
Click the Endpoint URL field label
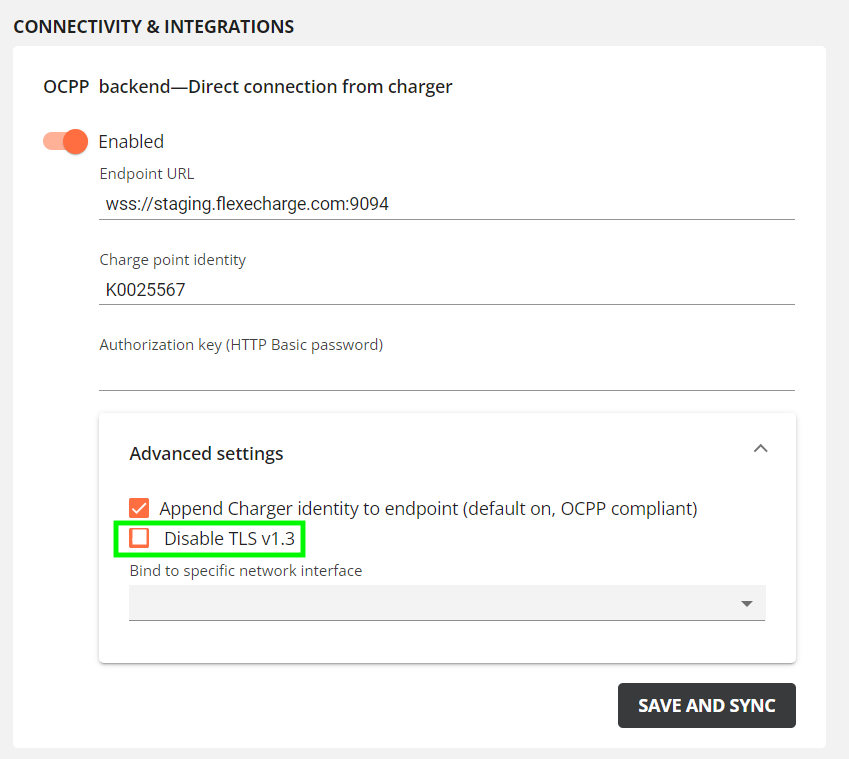pos(147,174)
